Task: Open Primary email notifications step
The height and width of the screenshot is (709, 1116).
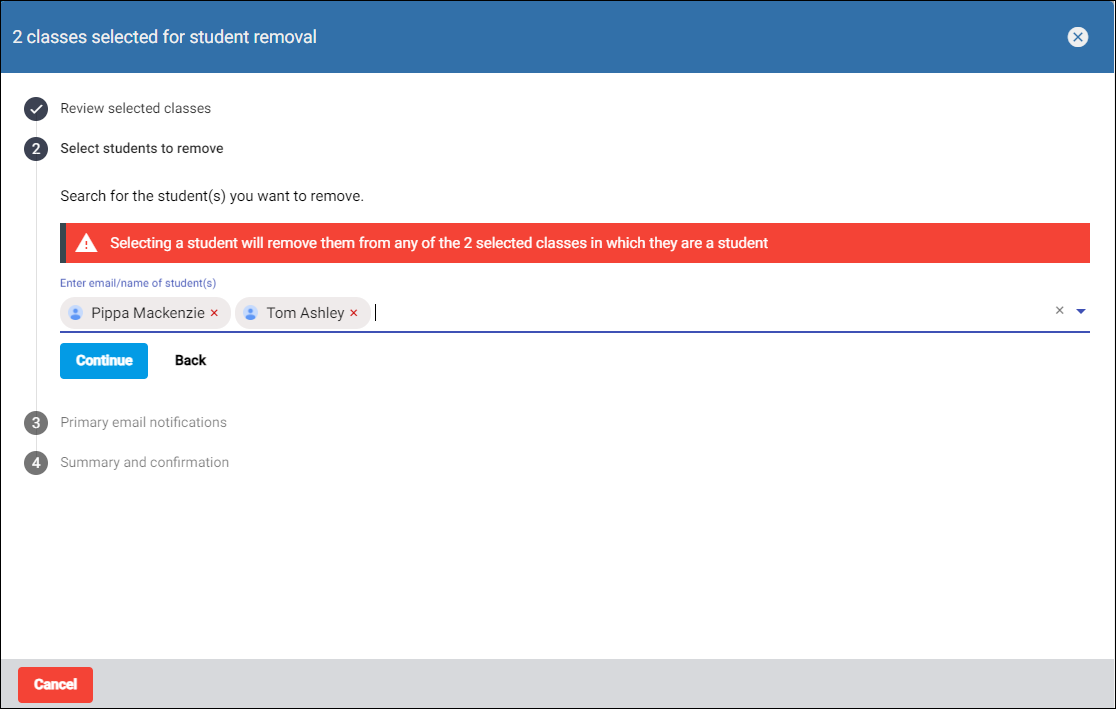Action: tap(143, 422)
